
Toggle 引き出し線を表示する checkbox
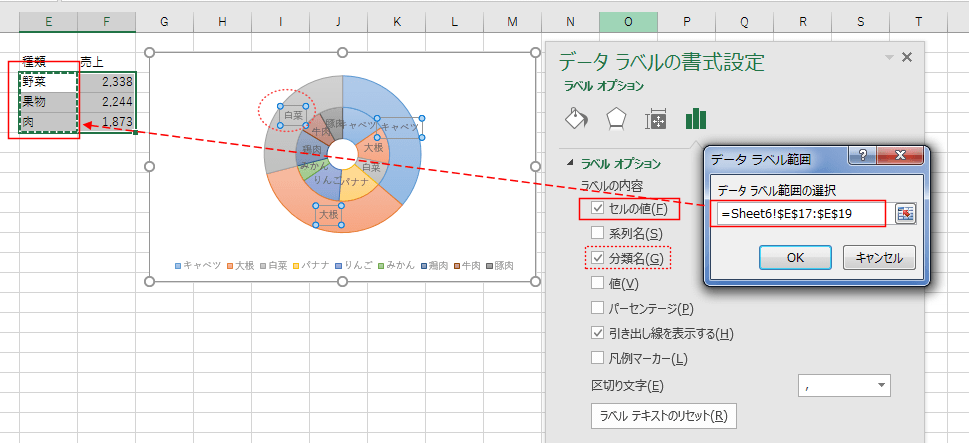pyautogui.click(x=598, y=333)
